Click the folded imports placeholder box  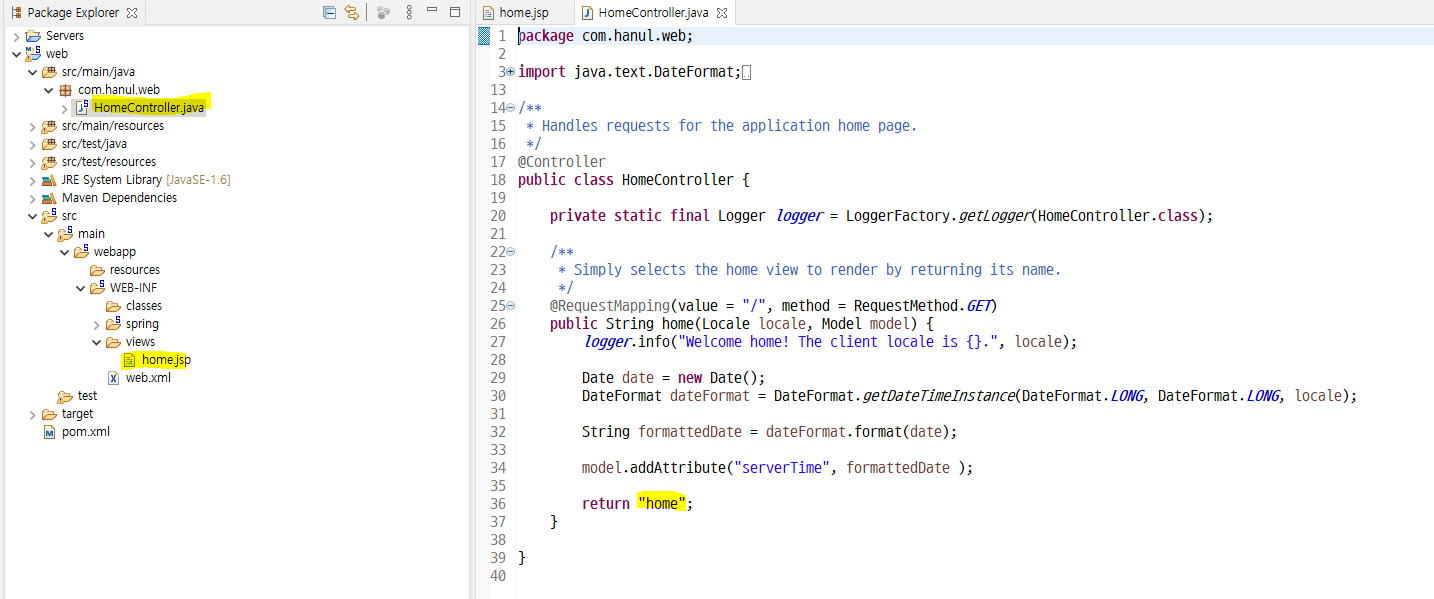tap(747, 72)
